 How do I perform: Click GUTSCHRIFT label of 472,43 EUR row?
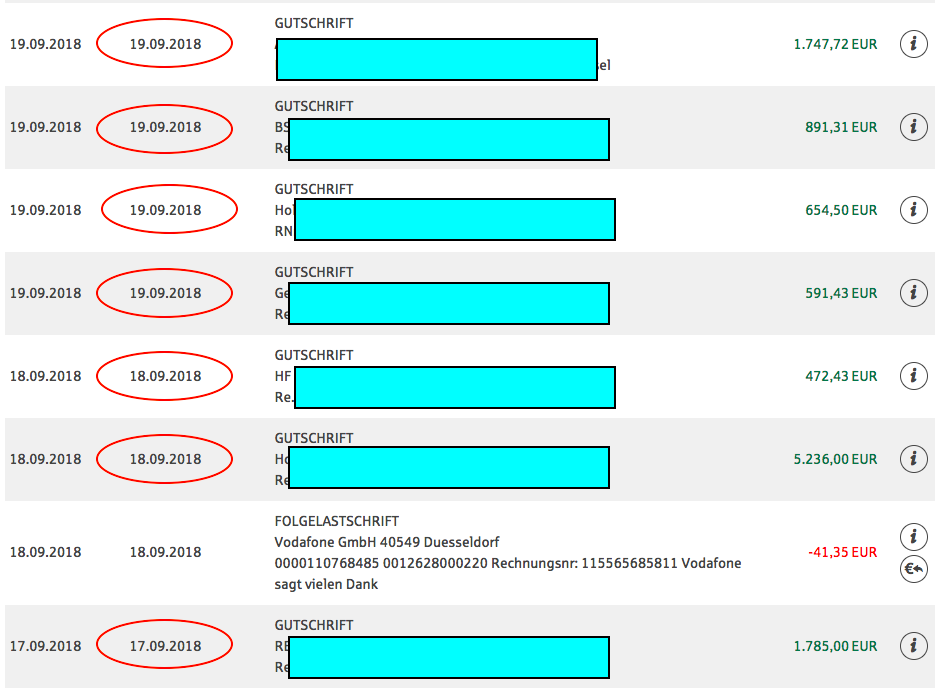click(313, 355)
